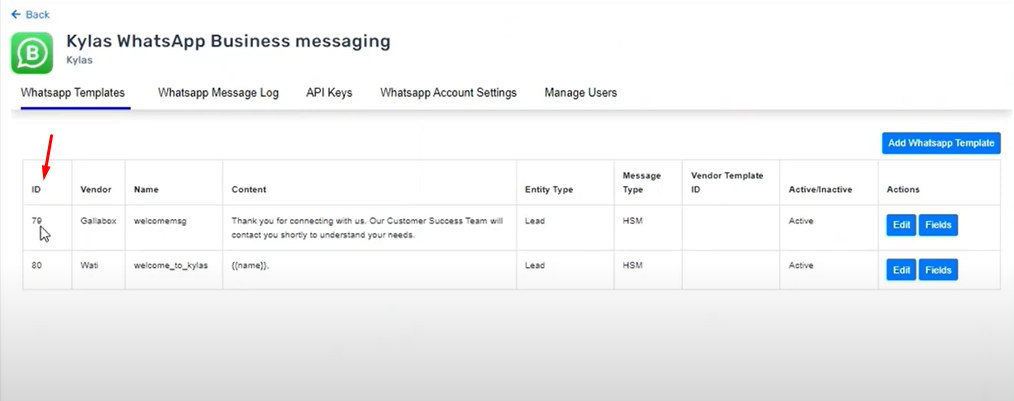The width and height of the screenshot is (1014, 401).
Task: Click the {{name}} content cell
Action: [x=250, y=266]
